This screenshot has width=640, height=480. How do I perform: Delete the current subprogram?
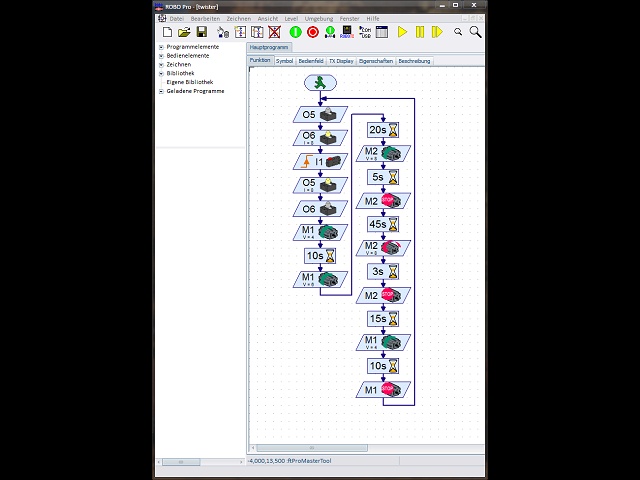click(274, 32)
